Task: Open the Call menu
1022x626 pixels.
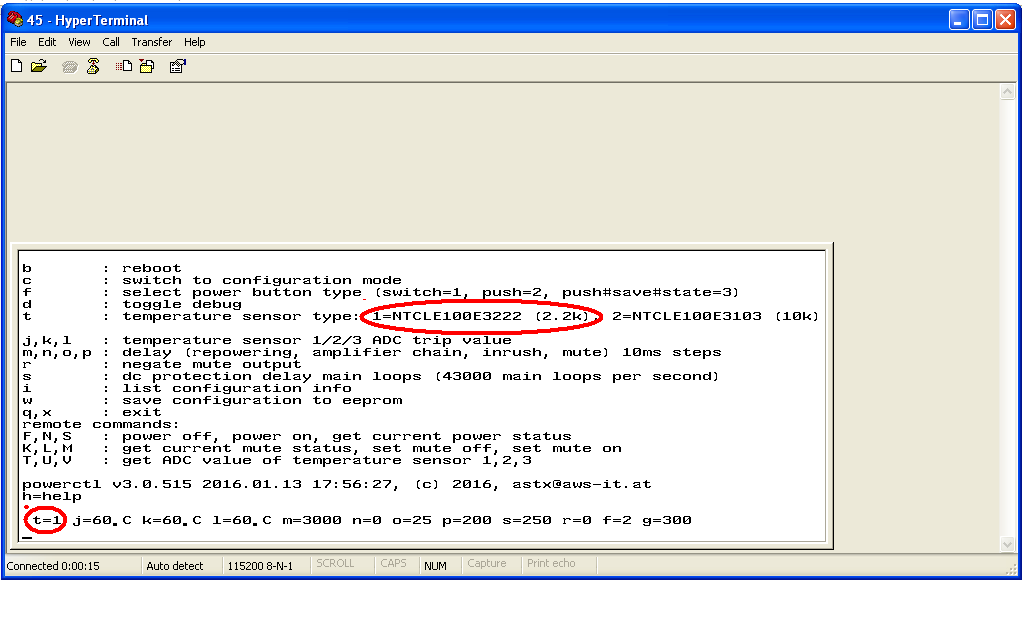Action: pos(111,42)
